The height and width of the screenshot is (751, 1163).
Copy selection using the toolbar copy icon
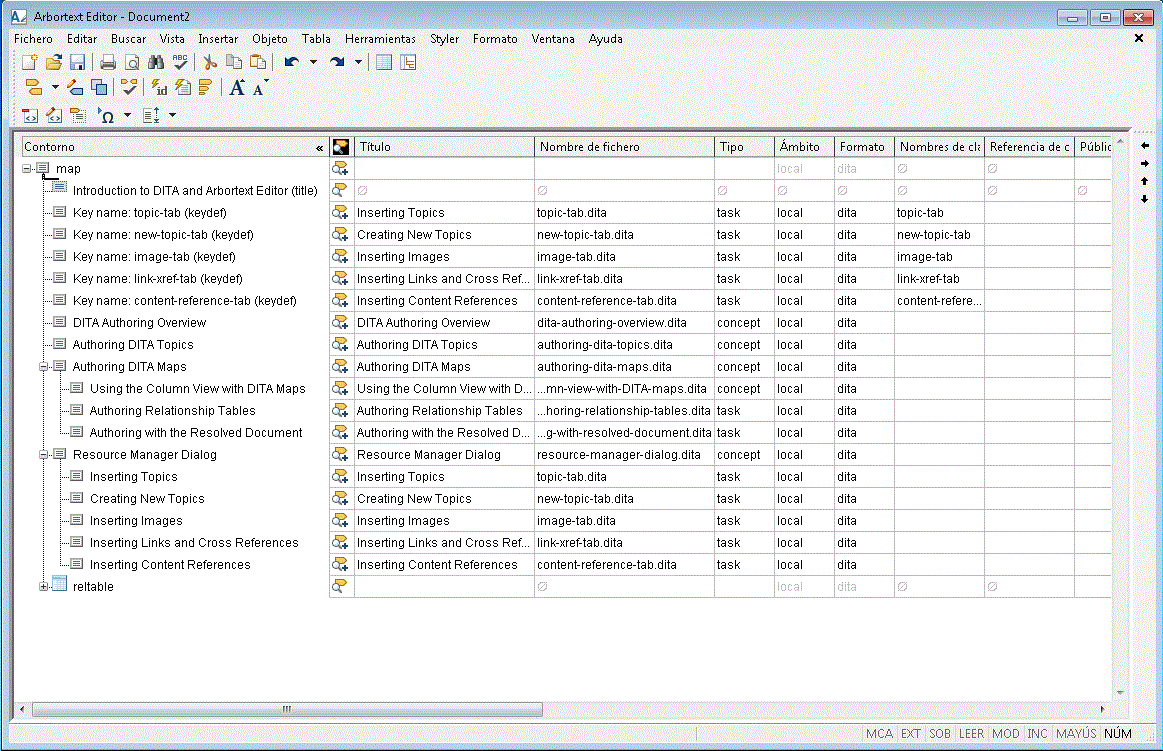(234, 62)
